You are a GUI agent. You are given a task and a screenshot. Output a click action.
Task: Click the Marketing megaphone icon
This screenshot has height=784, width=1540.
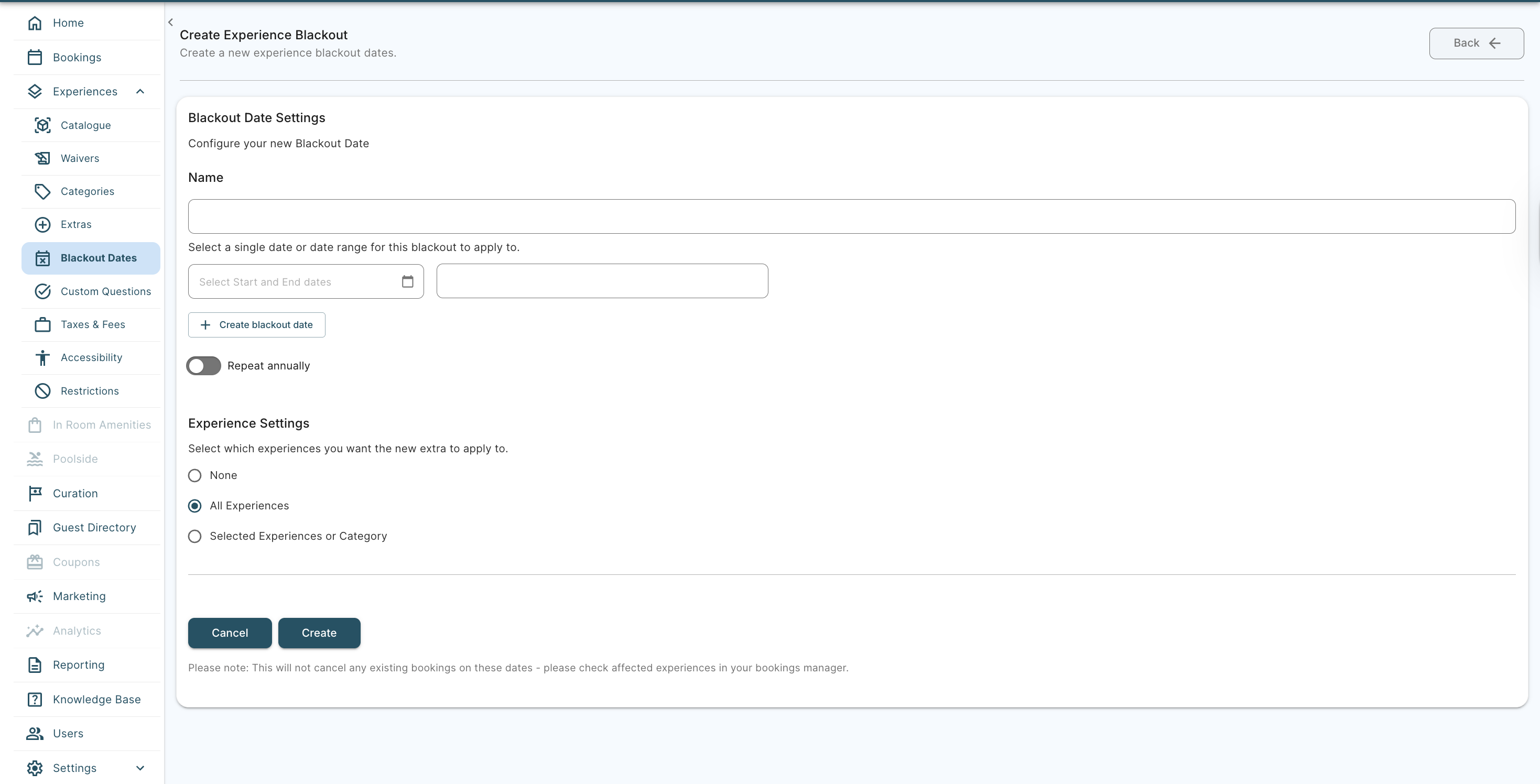pos(35,596)
